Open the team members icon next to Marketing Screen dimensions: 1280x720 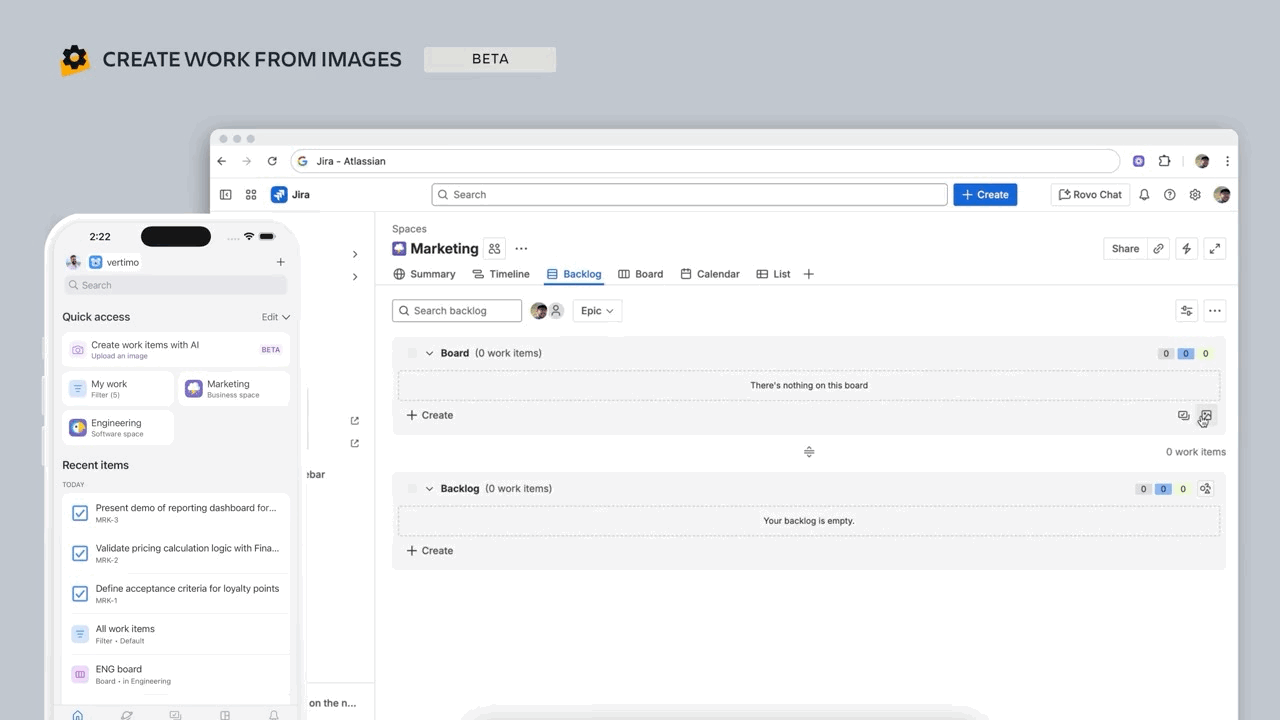point(494,249)
